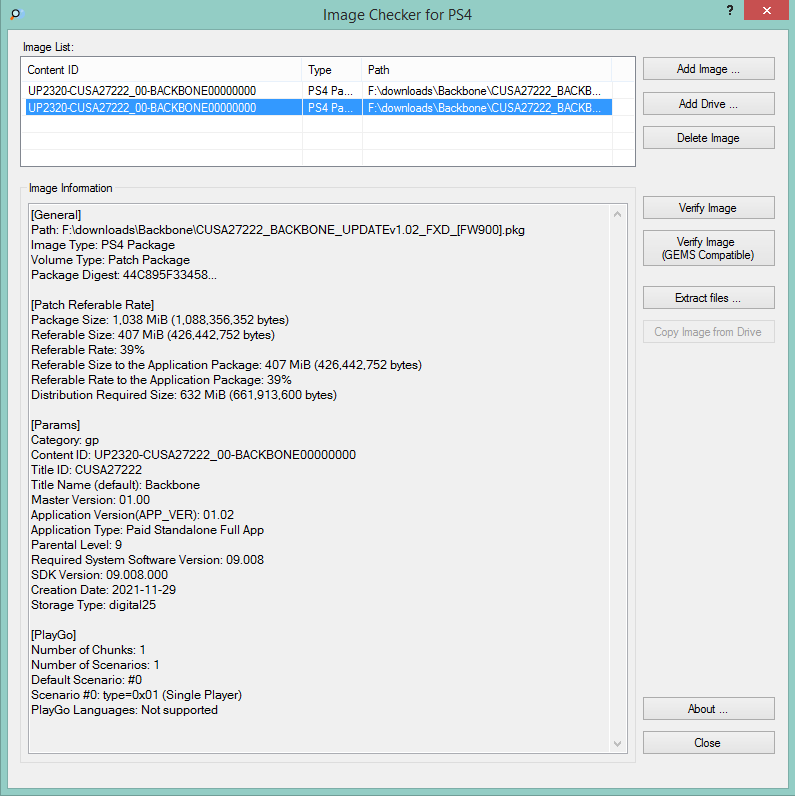This screenshot has width=795, height=796.
Task: Click the Package Digest 44C895F33458 line
Action: tap(124, 275)
